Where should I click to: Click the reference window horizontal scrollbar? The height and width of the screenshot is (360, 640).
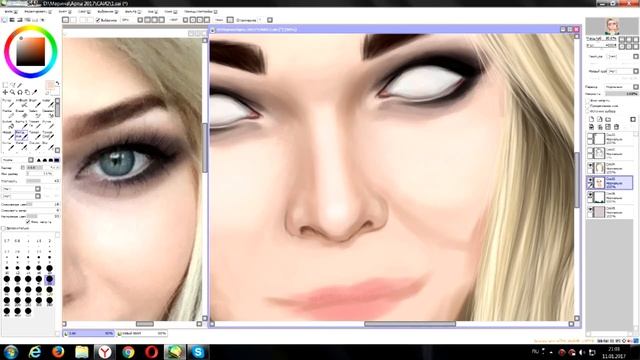point(144,324)
